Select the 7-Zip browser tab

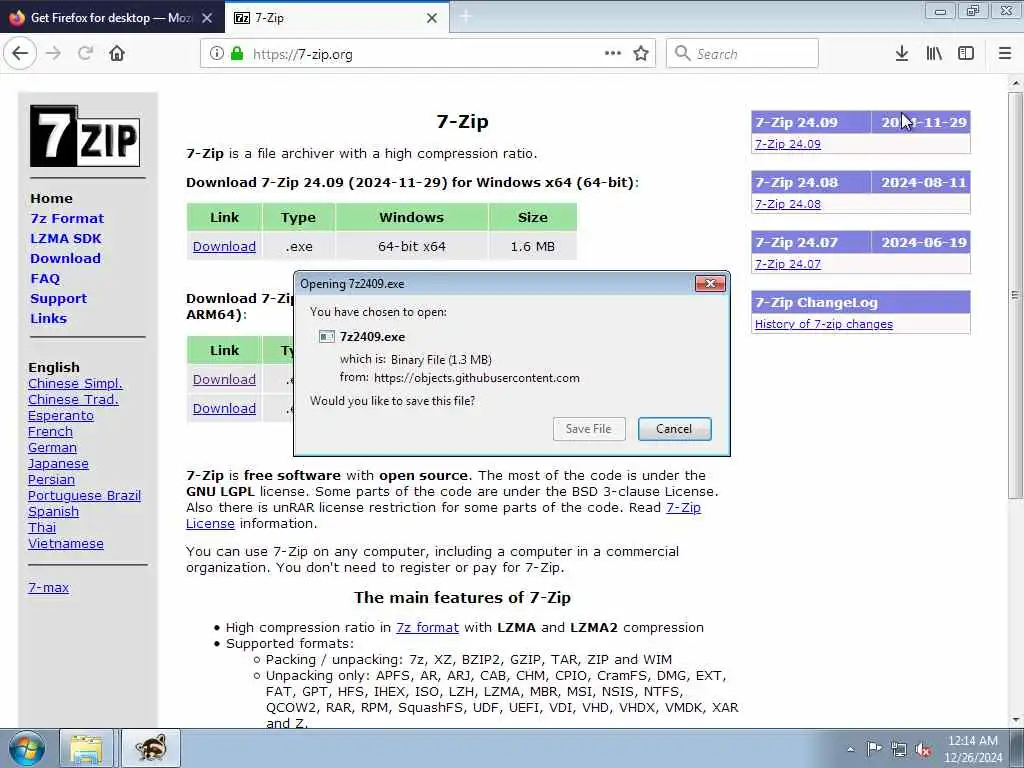click(x=337, y=18)
